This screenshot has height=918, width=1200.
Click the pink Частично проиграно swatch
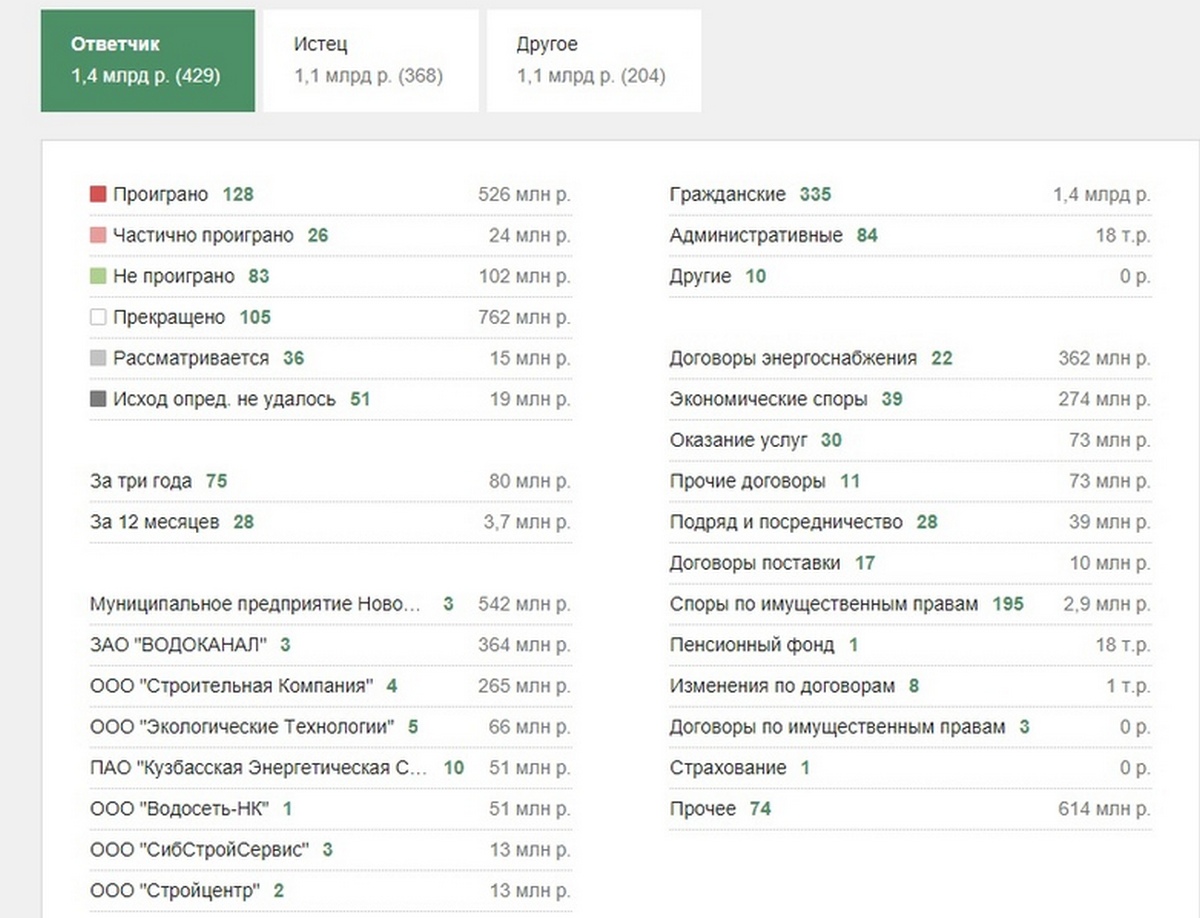pos(98,235)
